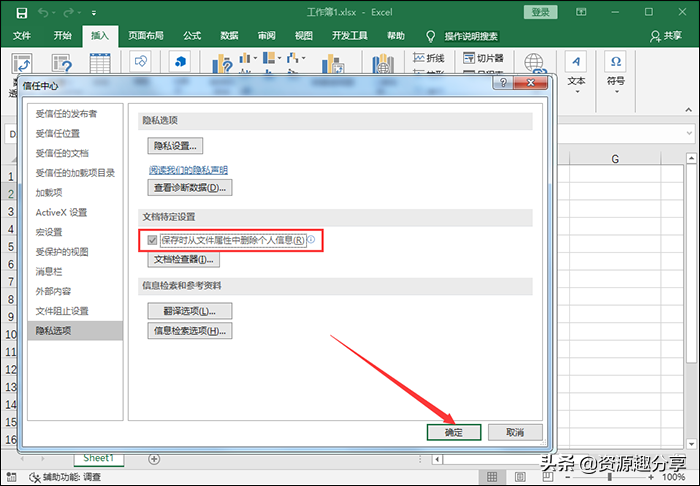Click the Table icon in ribbon
The width and height of the screenshot is (700, 486).
pyautogui.click(x=100, y=63)
